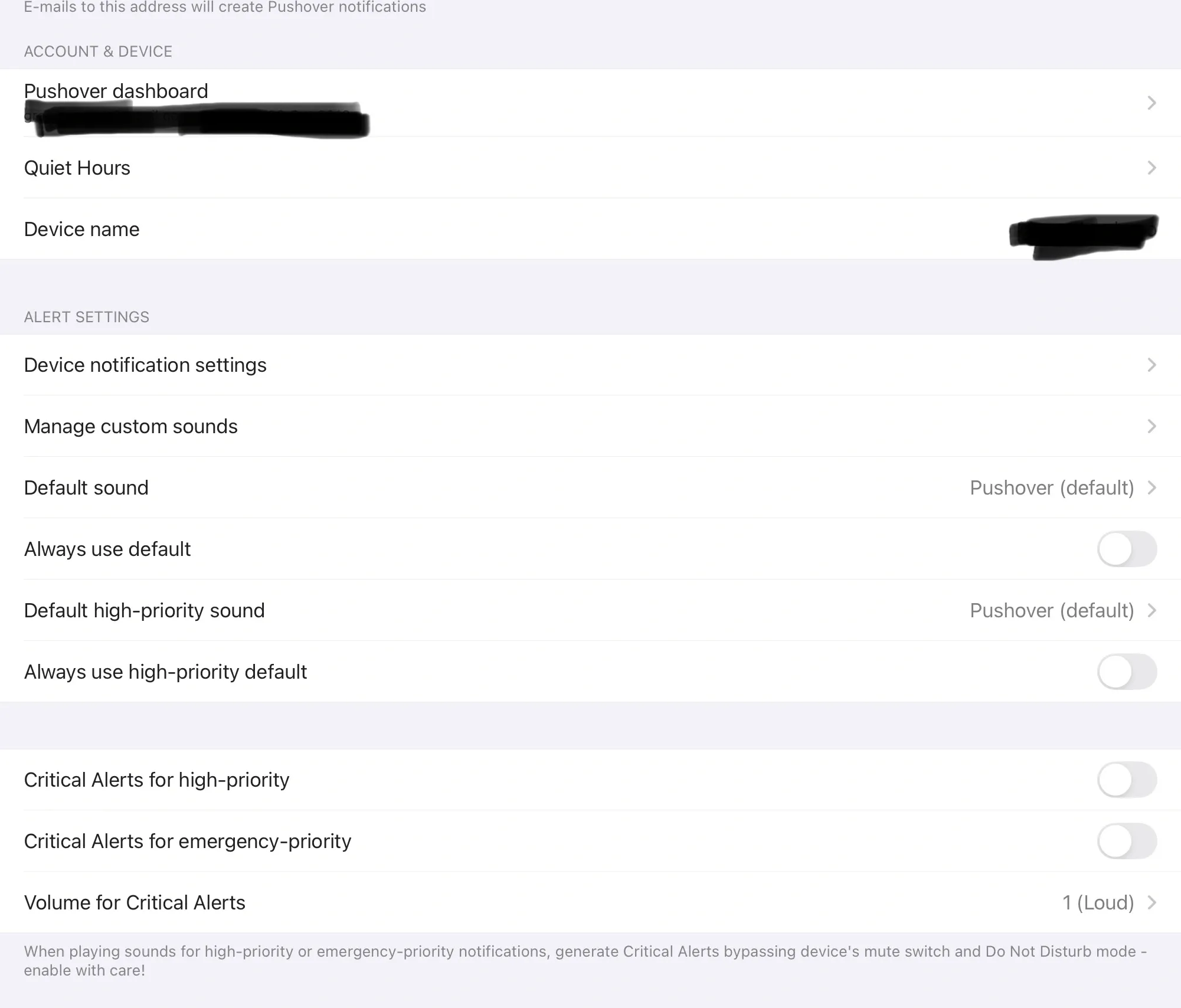The width and height of the screenshot is (1181, 1008).
Task: Click the ACCOUNT & DEVICE section header
Action: click(98, 51)
